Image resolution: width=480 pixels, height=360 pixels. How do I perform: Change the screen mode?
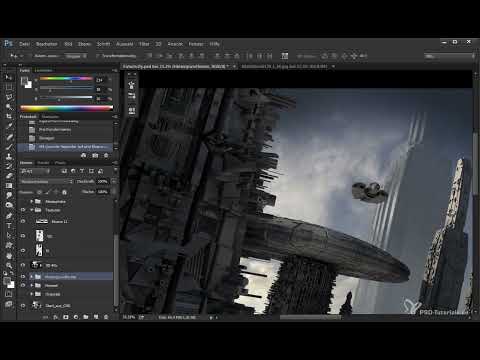9,304
